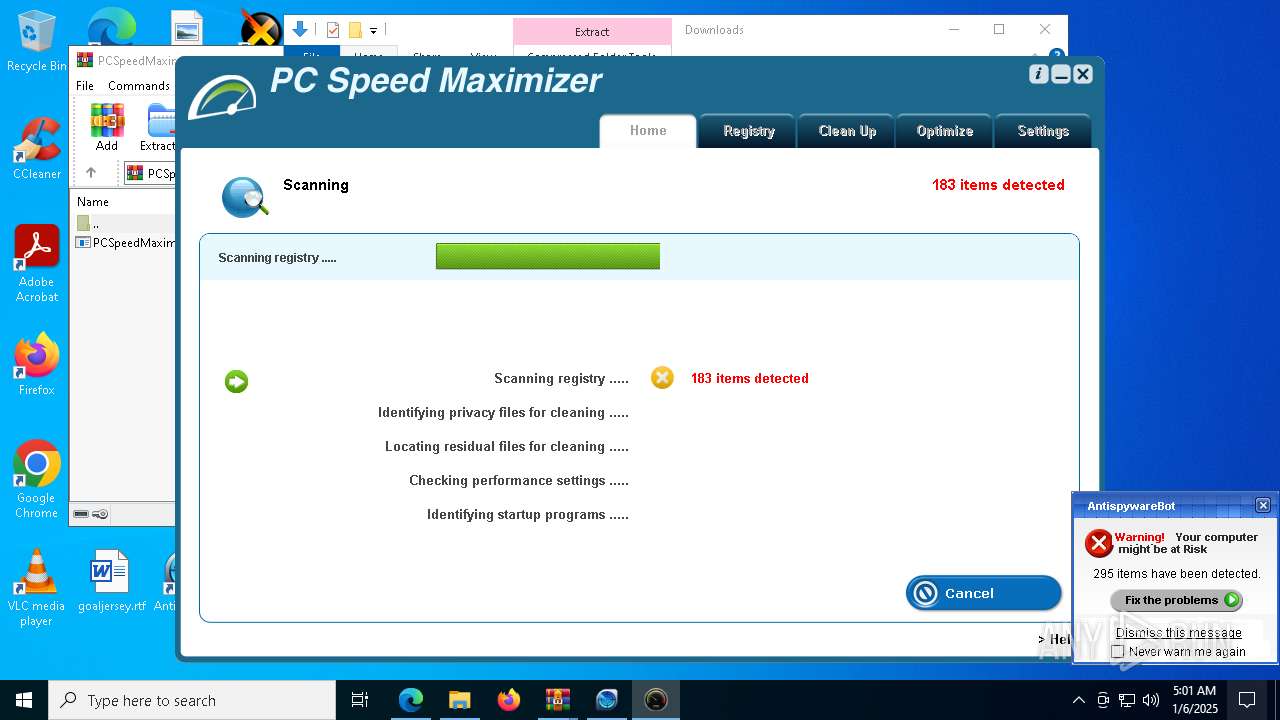Screen dimensions: 1280x720
Task: Open Task View from the taskbar
Action: coord(360,700)
